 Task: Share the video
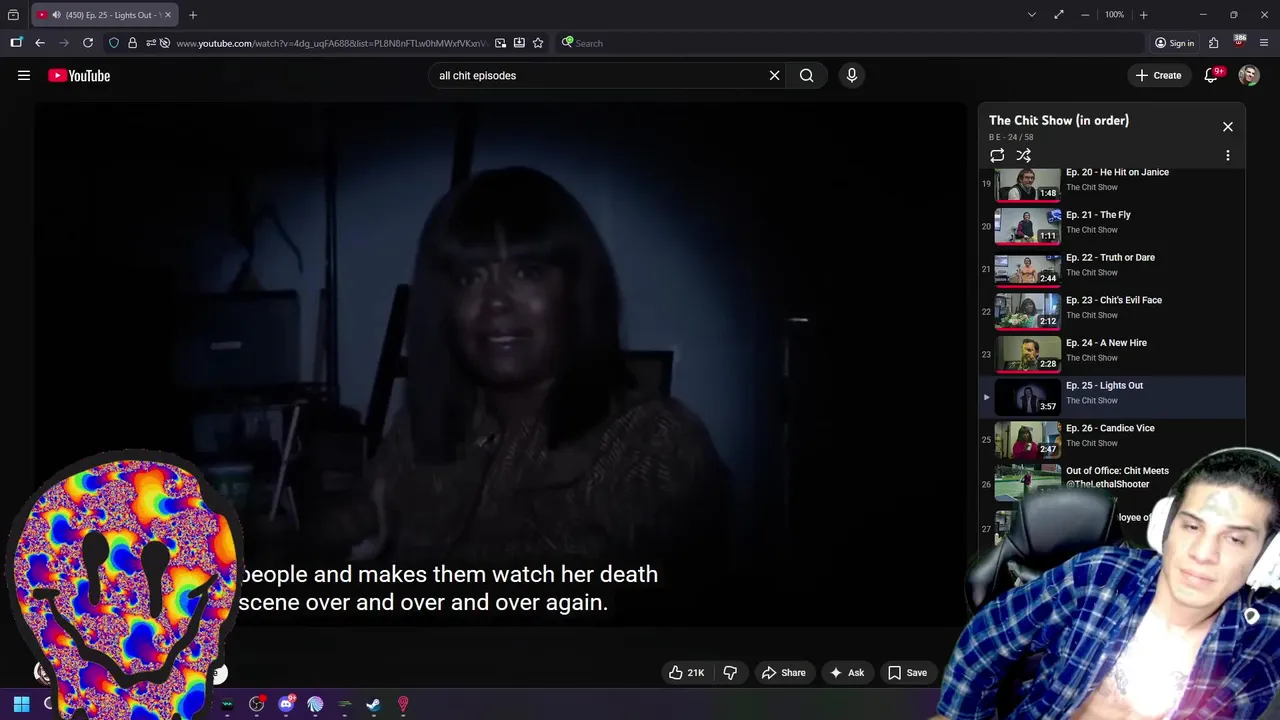783,673
